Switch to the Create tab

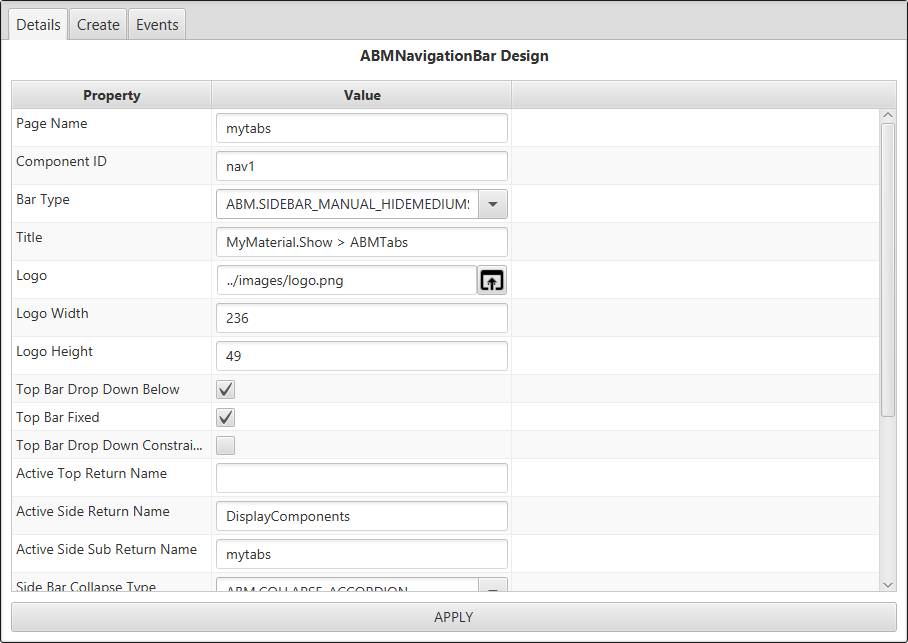98,25
